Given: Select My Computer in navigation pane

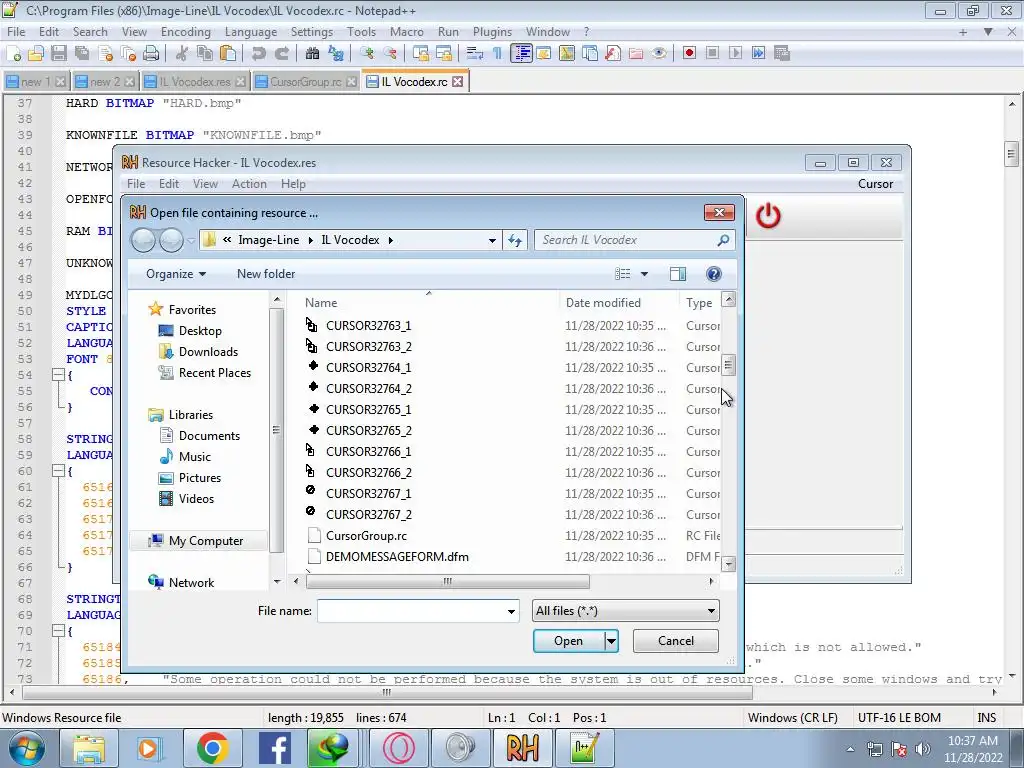Looking at the screenshot, I should (x=206, y=541).
